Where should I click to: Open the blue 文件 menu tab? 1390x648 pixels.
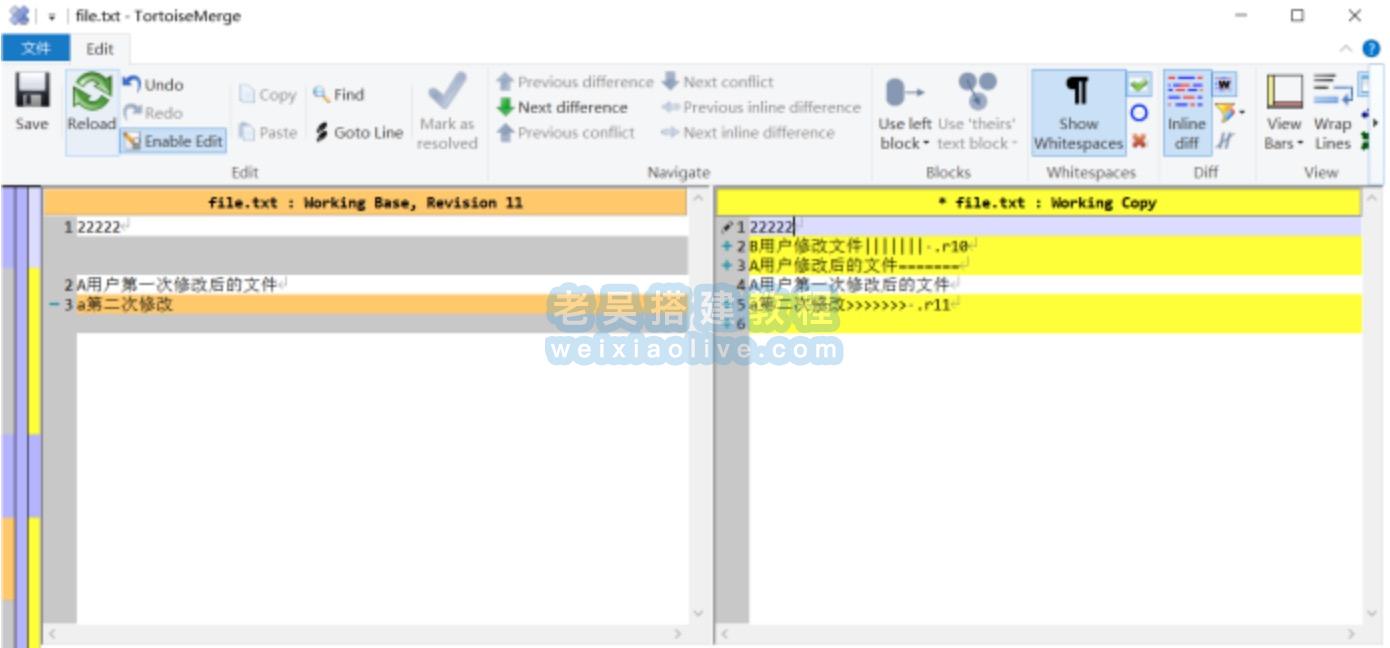(x=35, y=48)
